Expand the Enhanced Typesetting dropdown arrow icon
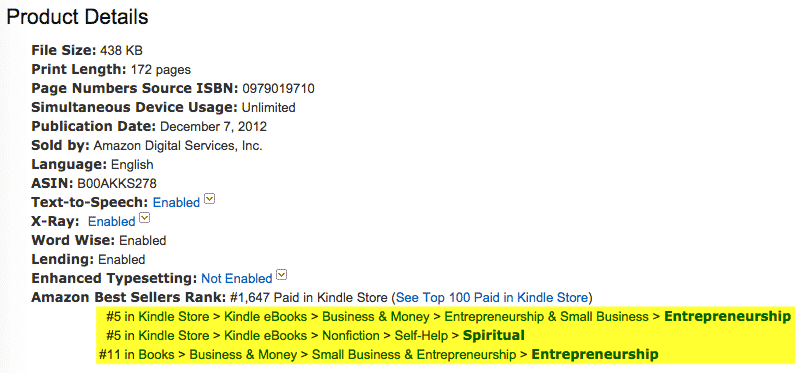This screenshot has height=373, width=805. (x=281, y=276)
